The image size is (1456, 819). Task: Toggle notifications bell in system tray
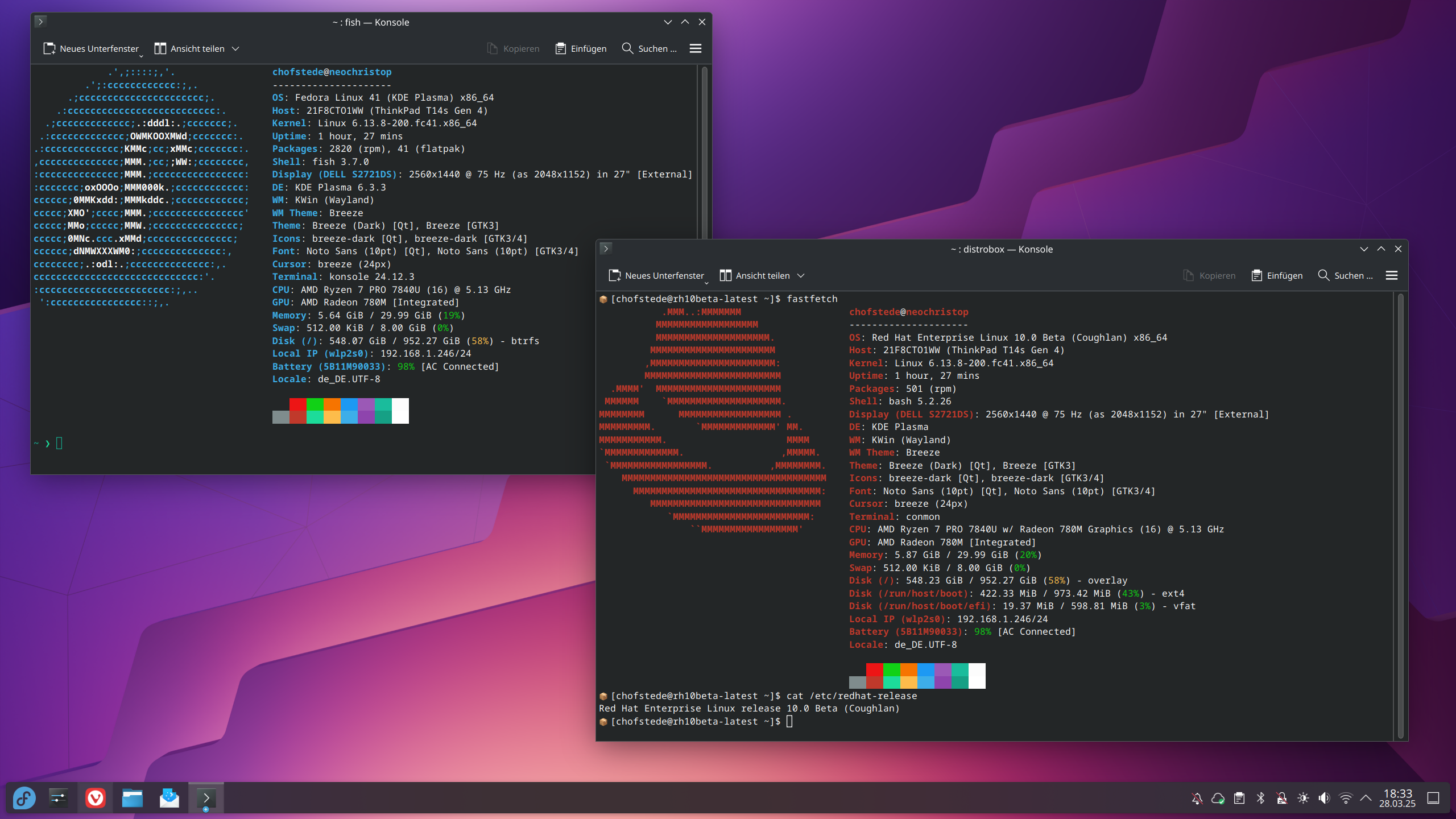pyautogui.click(x=1197, y=798)
